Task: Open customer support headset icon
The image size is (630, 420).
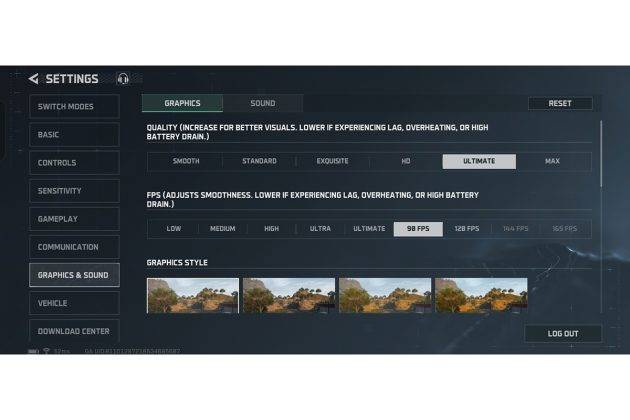Action: [123, 79]
